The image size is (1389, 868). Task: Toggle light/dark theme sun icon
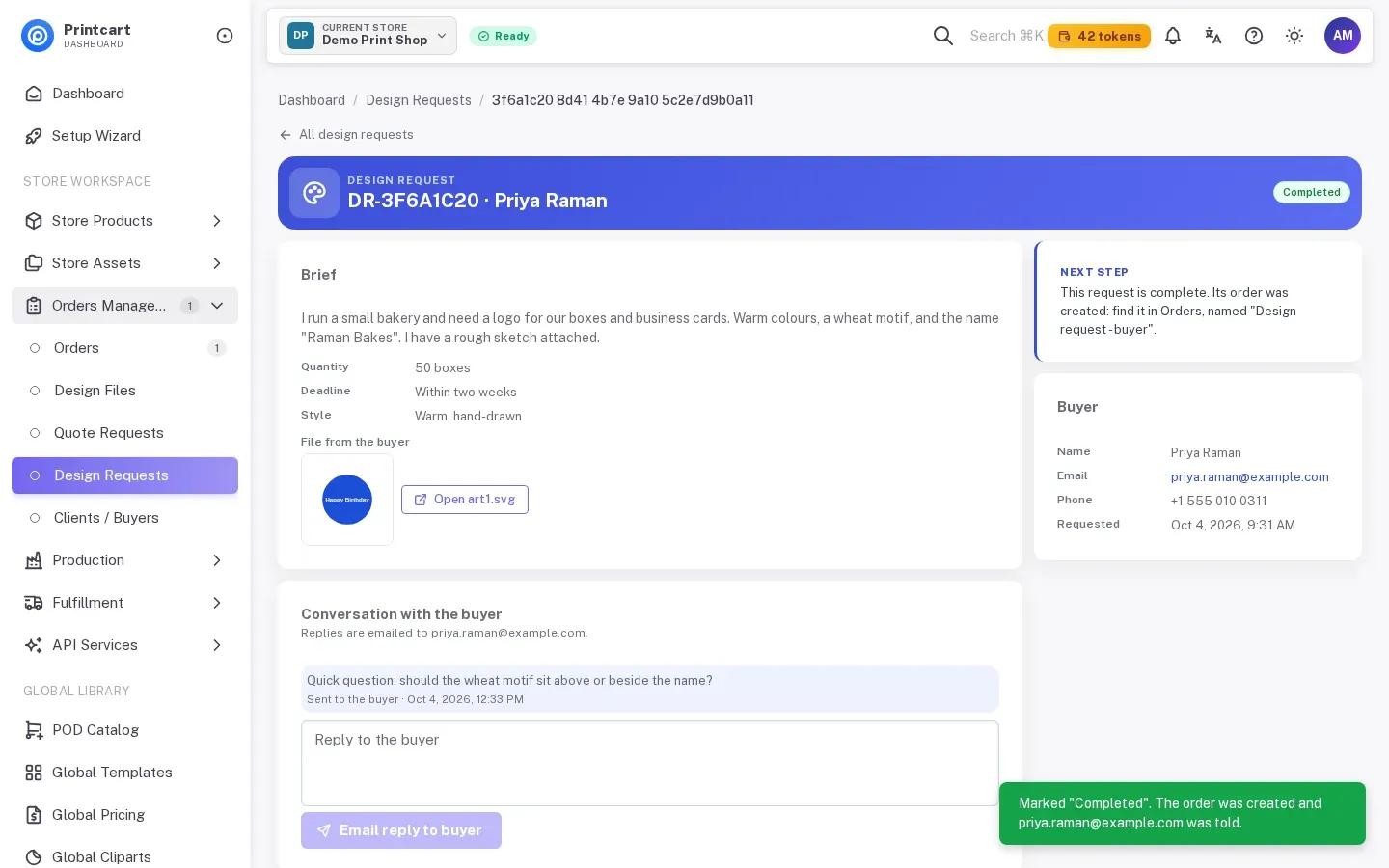[x=1294, y=36]
